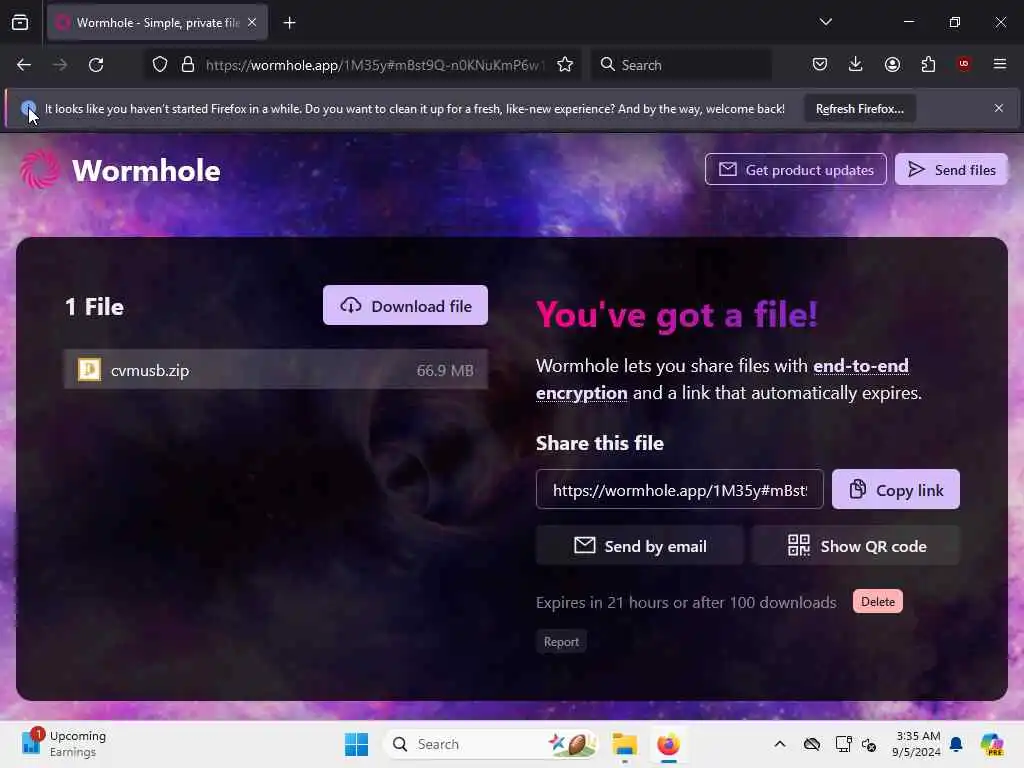Click the Get product updates button
The height and width of the screenshot is (768, 1024).
coord(795,170)
